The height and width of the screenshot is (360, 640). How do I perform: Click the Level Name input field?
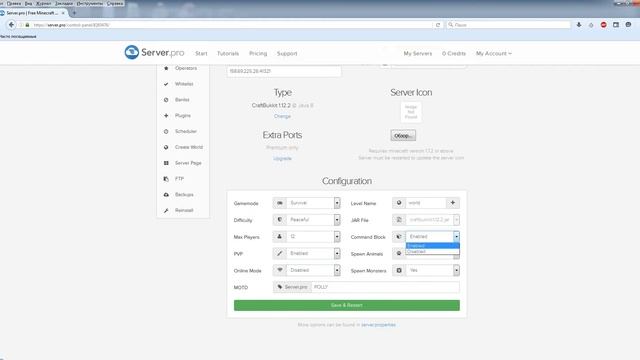(x=426, y=203)
